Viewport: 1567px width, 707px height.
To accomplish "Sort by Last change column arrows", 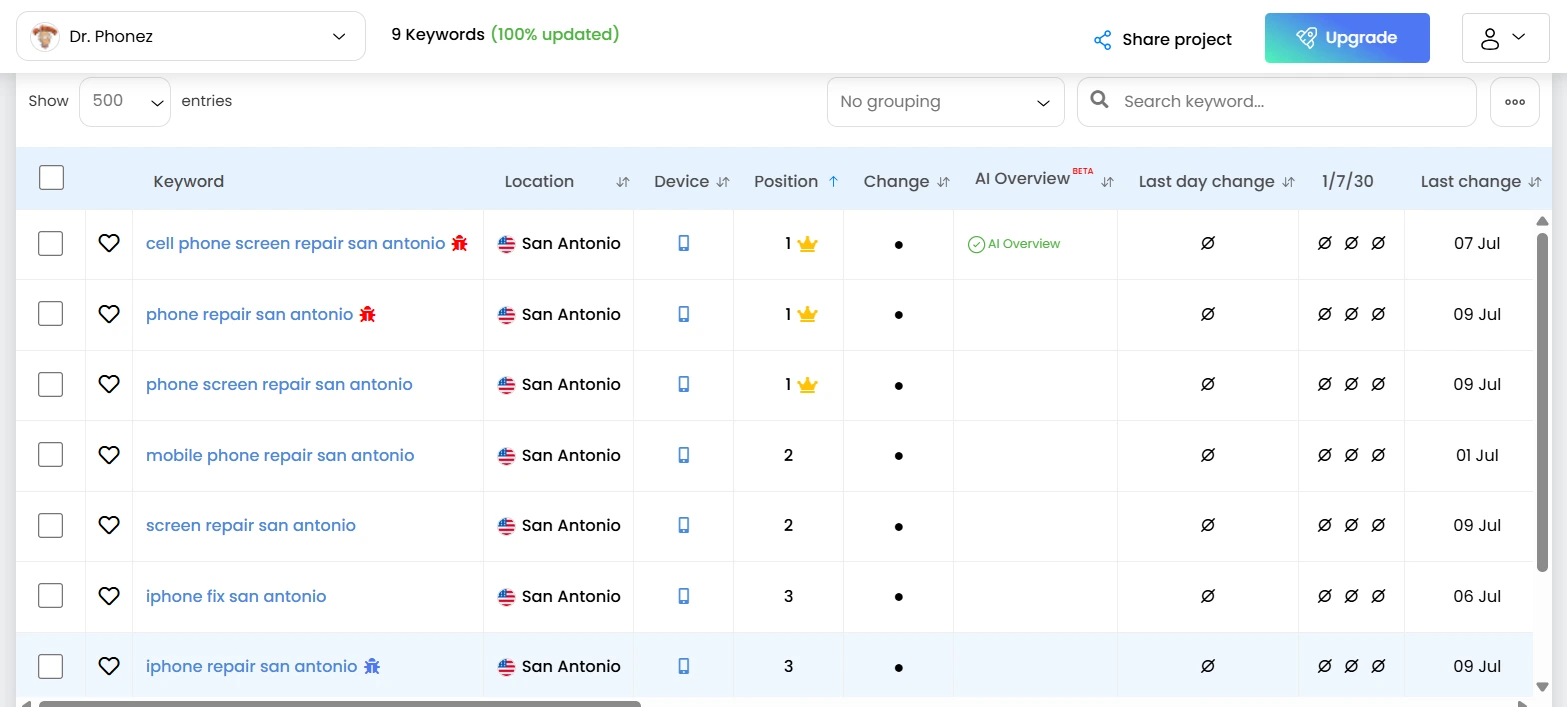I will pyautogui.click(x=1534, y=182).
